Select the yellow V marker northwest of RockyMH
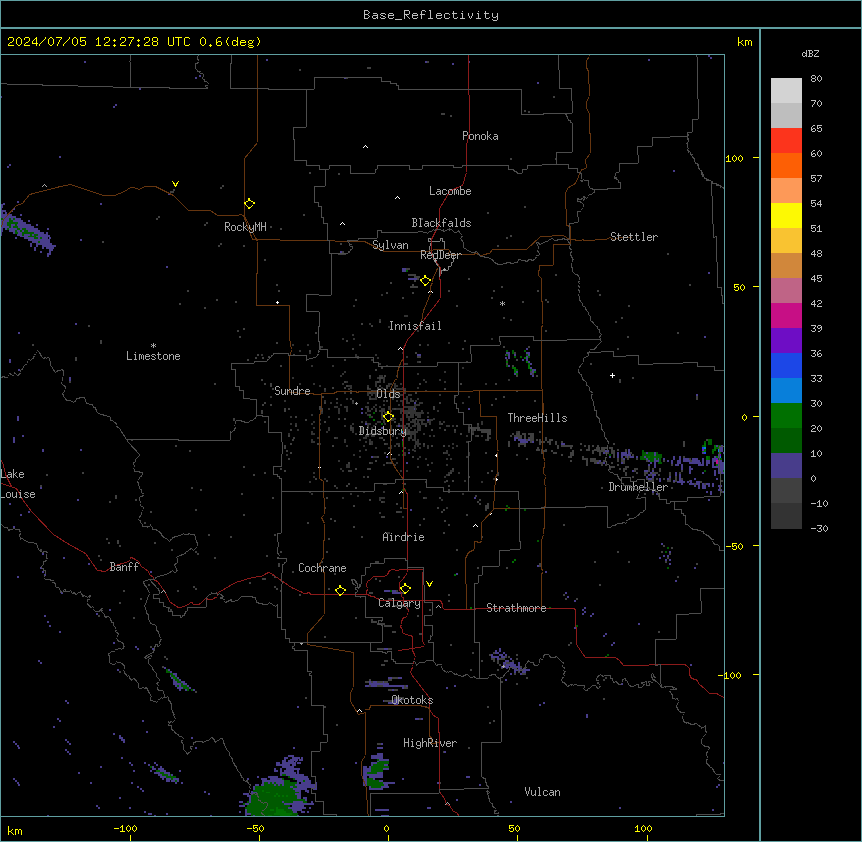 (x=175, y=184)
